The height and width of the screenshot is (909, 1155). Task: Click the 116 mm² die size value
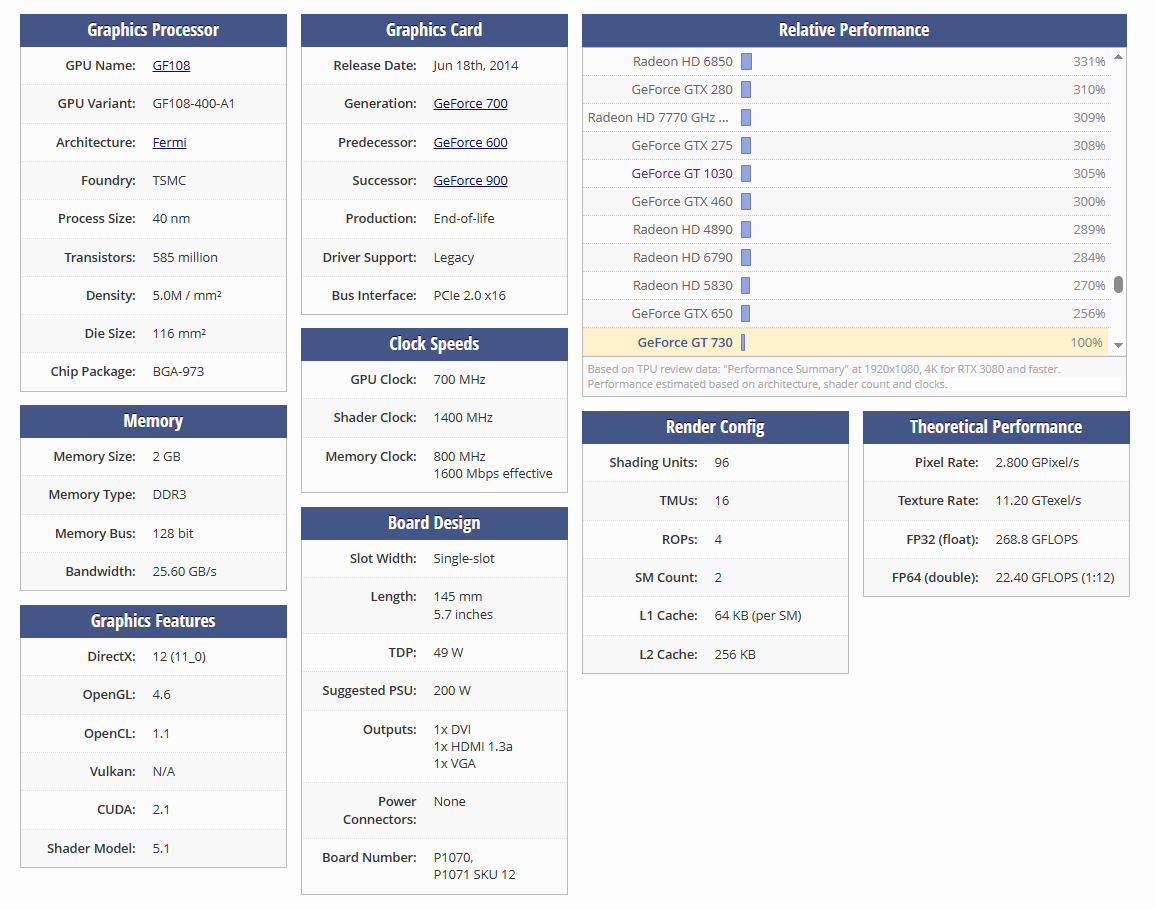click(179, 334)
